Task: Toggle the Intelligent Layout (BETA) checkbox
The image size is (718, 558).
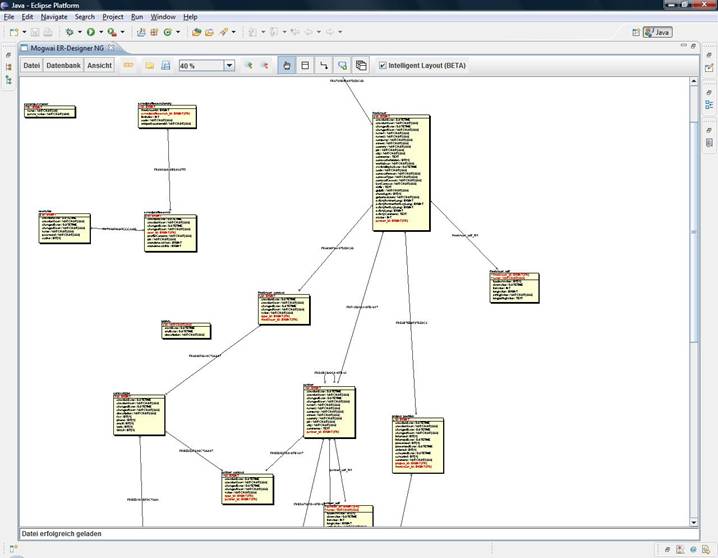Action: (x=383, y=65)
